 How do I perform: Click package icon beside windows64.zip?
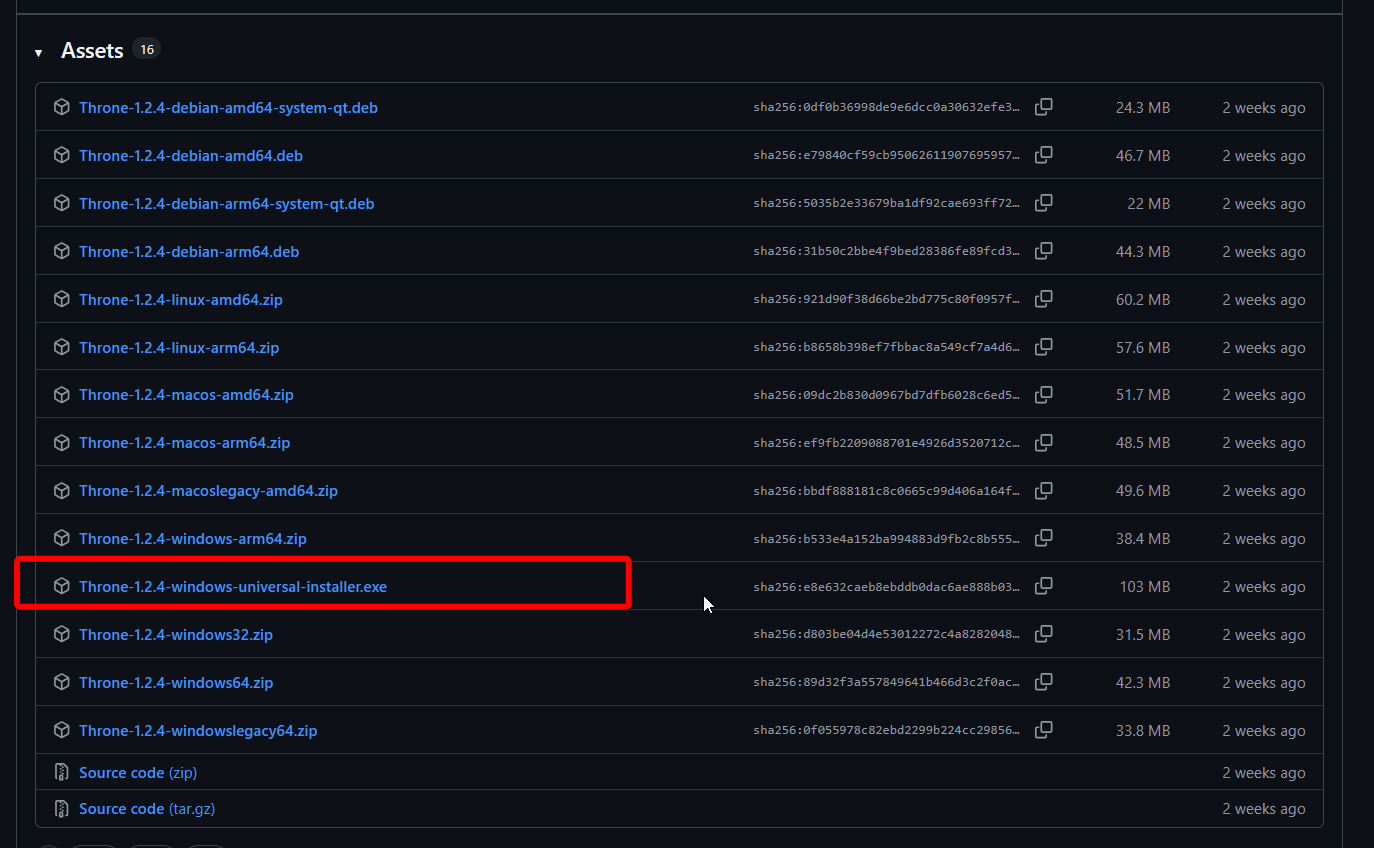point(61,682)
